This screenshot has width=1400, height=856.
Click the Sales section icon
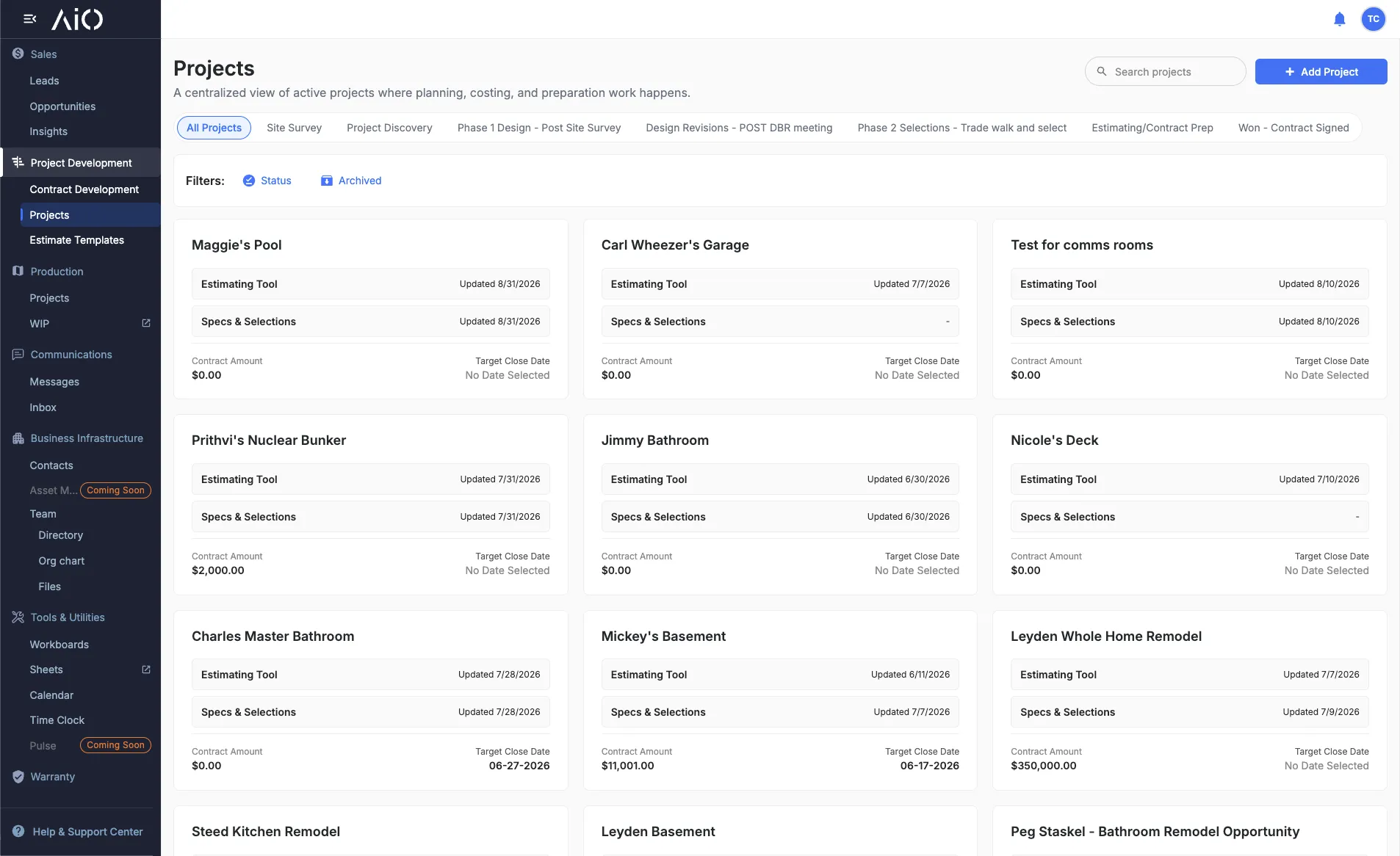click(18, 54)
